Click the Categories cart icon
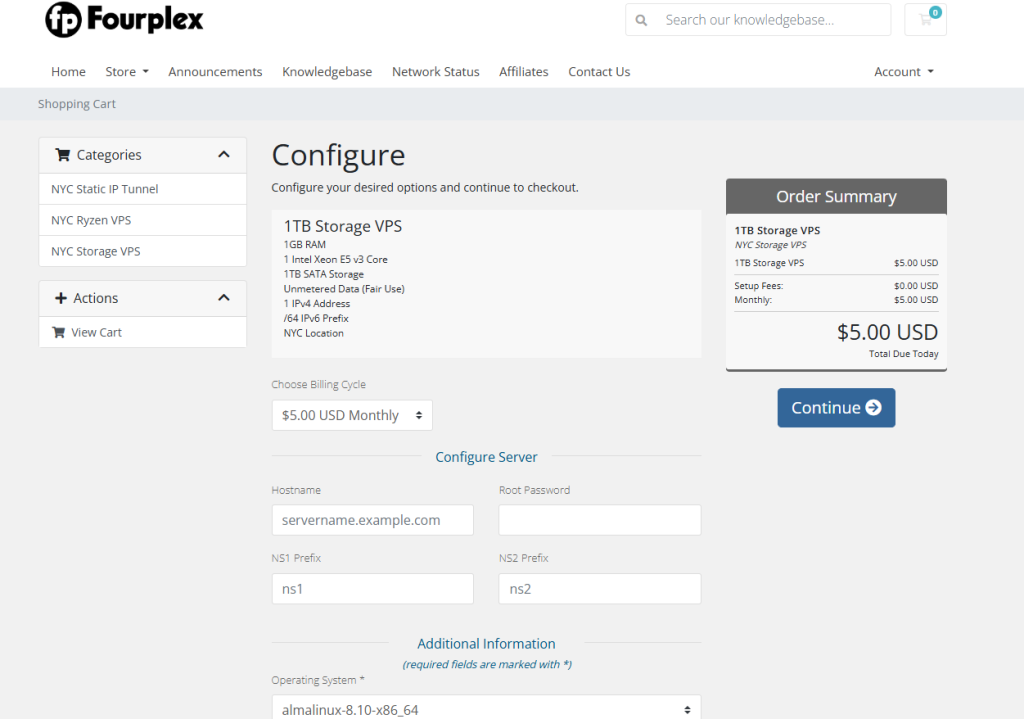Image resolution: width=1024 pixels, height=719 pixels. (63, 155)
